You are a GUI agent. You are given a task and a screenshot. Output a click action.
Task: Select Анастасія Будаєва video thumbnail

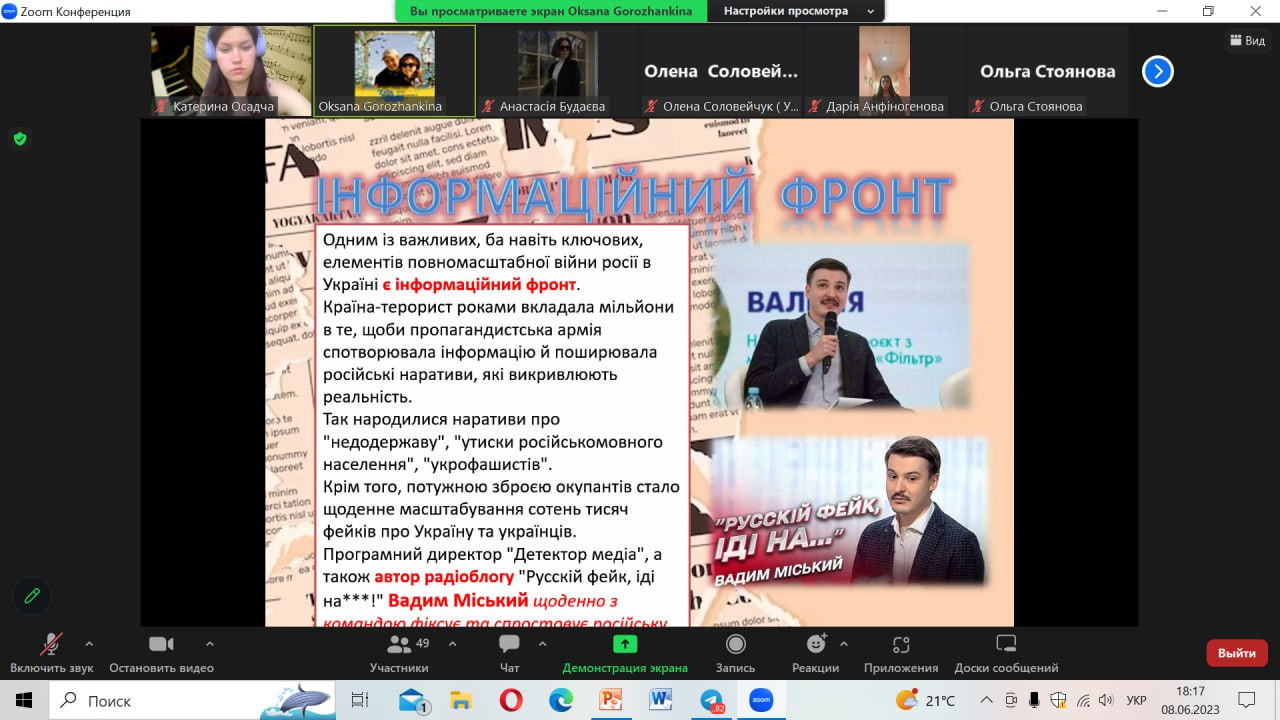click(558, 71)
